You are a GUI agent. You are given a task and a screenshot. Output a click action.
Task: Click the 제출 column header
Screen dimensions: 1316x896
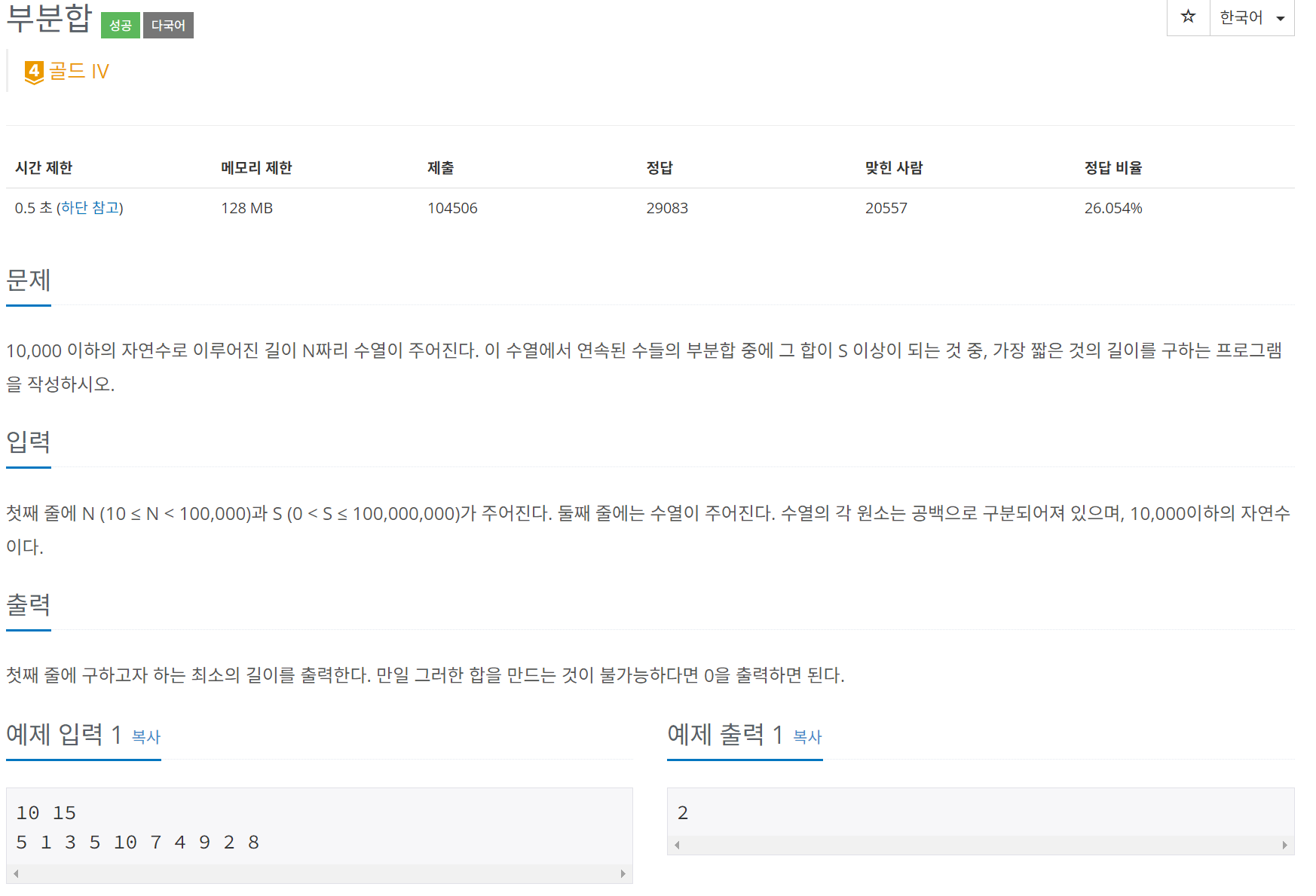click(x=441, y=168)
